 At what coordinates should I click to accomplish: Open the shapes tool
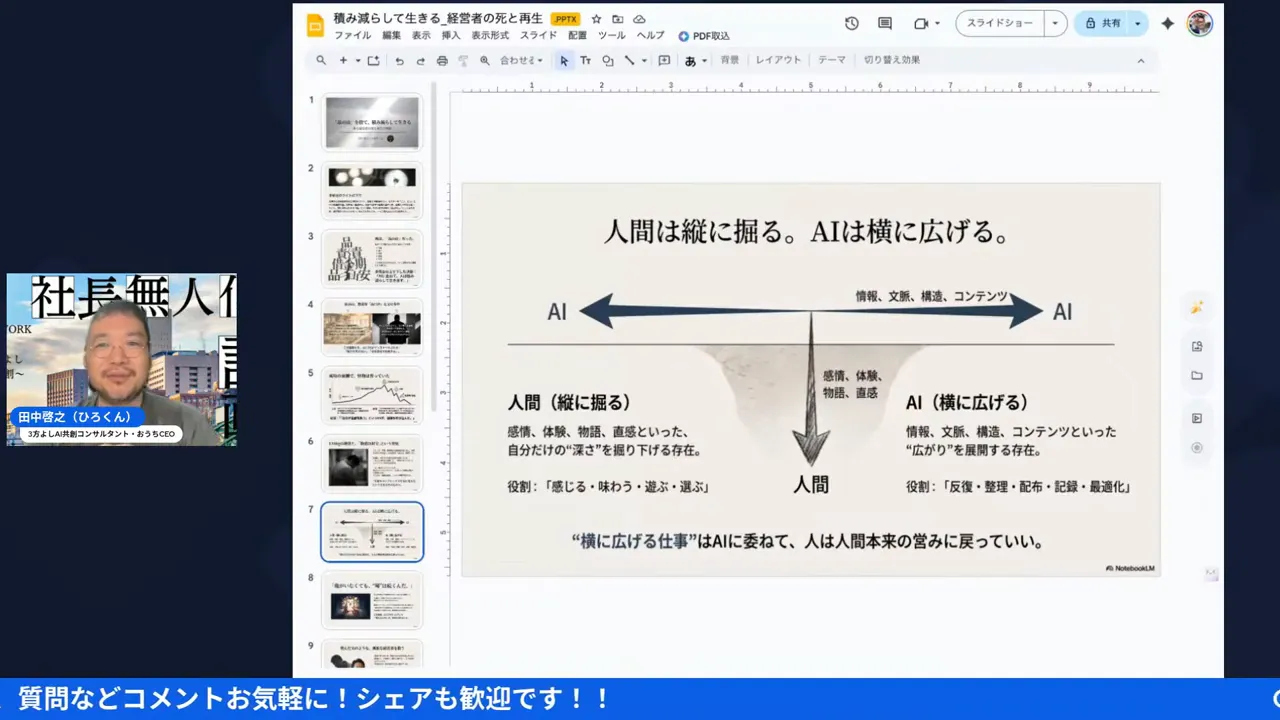tap(608, 60)
